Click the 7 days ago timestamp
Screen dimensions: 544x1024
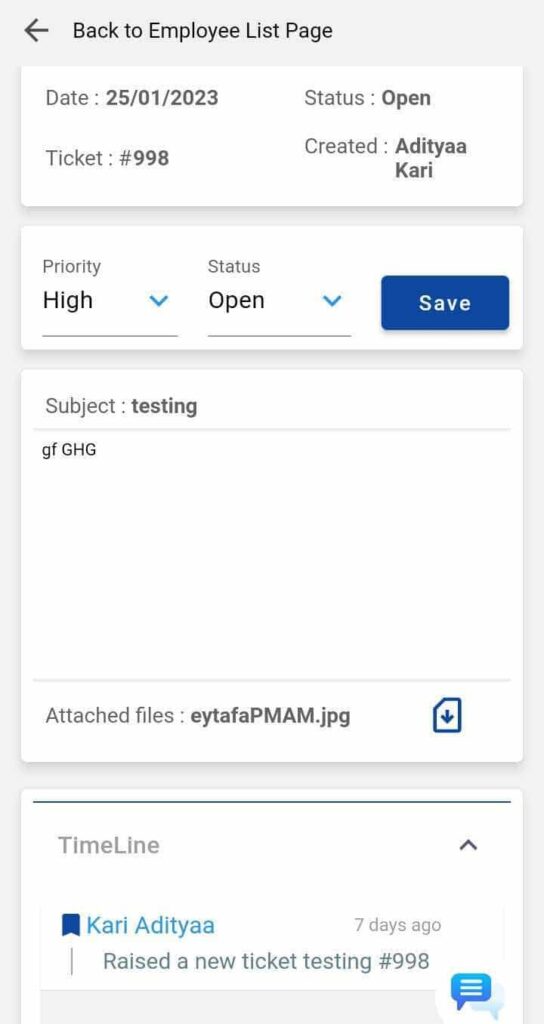[x=398, y=925]
